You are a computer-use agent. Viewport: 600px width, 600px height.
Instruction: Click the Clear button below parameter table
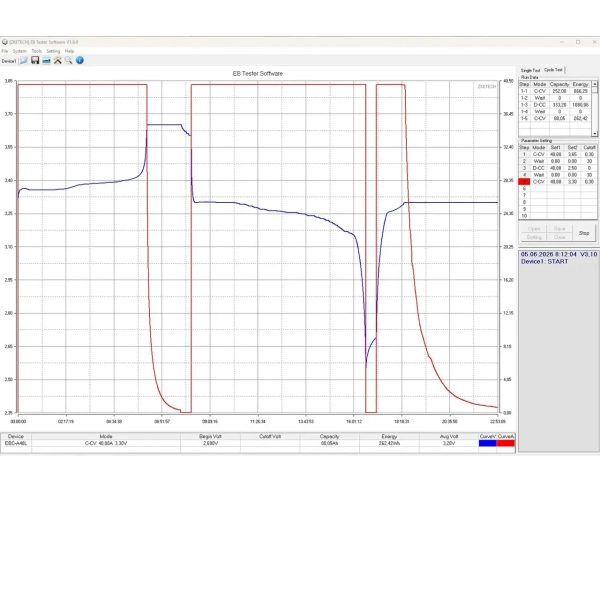pos(559,237)
